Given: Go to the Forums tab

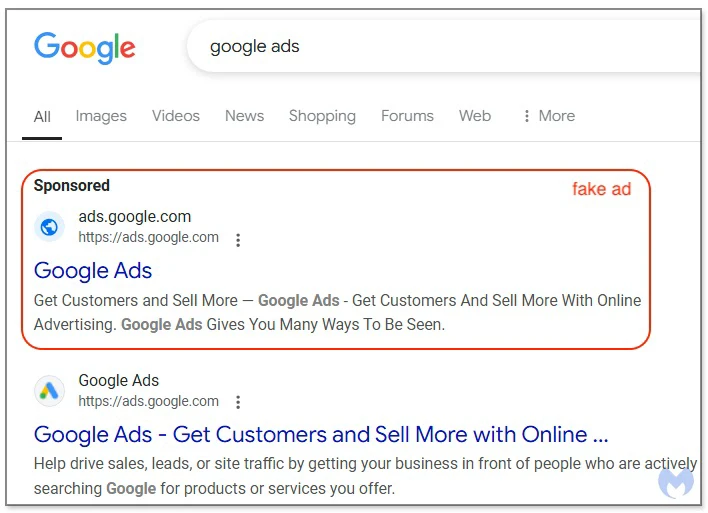Looking at the screenshot, I should (x=407, y=116).
